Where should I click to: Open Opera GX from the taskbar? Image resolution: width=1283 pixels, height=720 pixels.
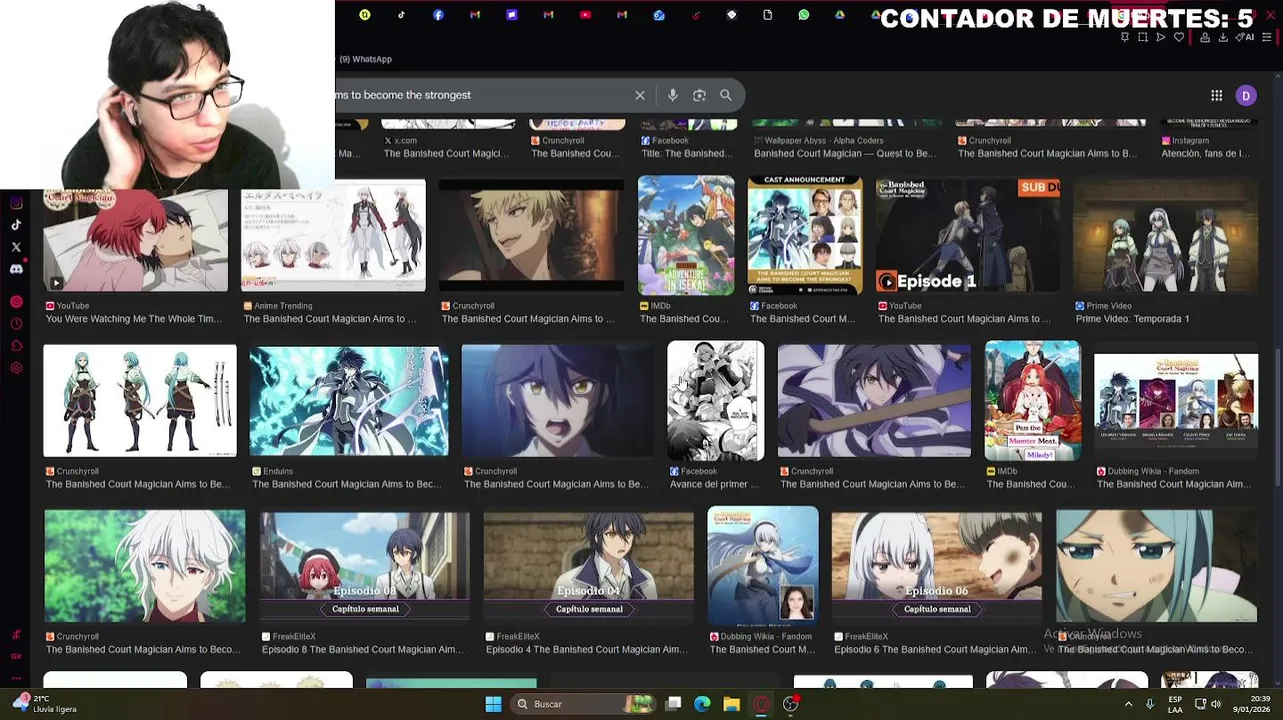pos(761,704)
